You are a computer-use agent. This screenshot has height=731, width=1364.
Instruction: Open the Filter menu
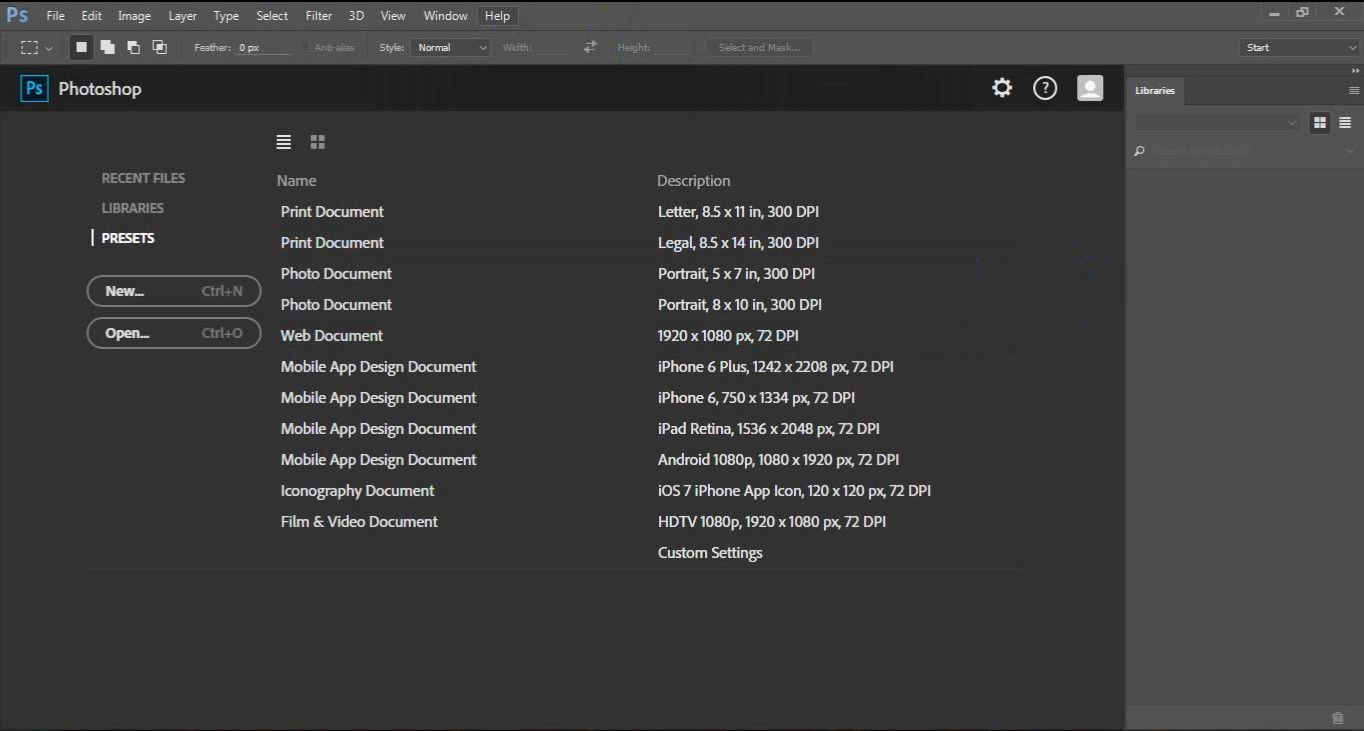318,16
